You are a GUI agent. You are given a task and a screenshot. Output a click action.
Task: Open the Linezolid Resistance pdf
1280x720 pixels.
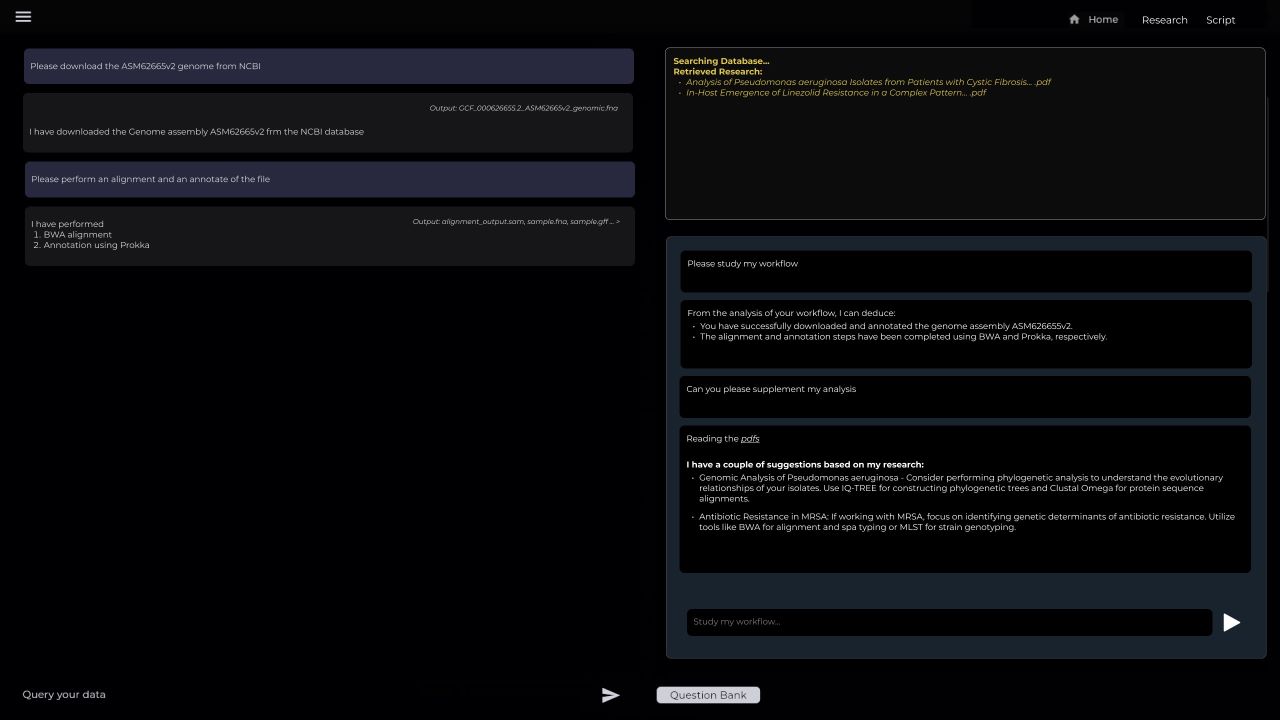(835, 93)
